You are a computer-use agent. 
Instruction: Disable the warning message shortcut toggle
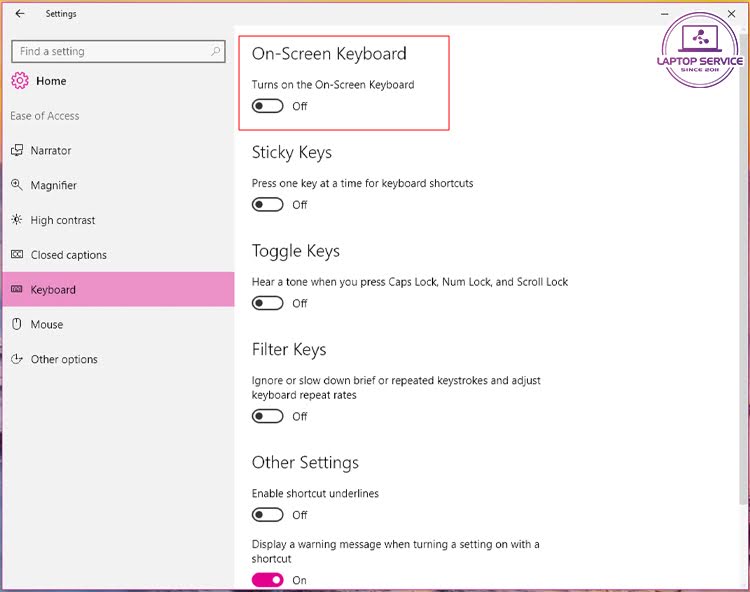tap(268, 580)
